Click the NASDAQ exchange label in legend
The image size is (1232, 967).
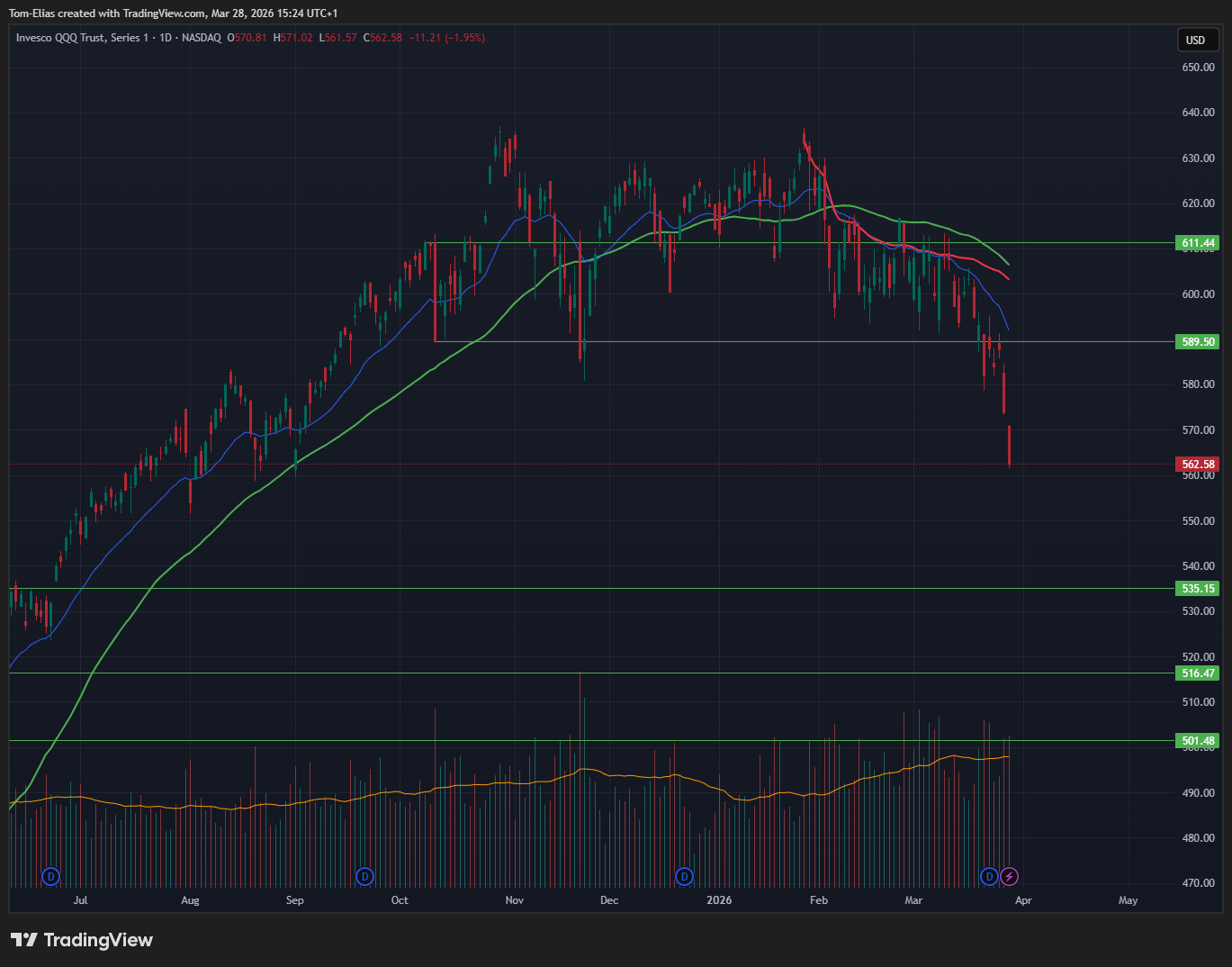click(x=202, y=38)
